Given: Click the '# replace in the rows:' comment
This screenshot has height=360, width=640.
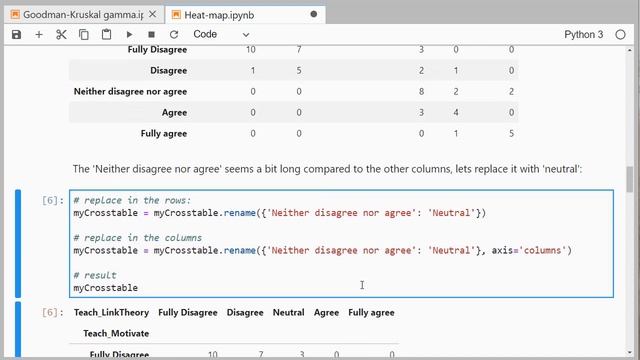Looking at the screenshot, I should [x=132, y=200].
